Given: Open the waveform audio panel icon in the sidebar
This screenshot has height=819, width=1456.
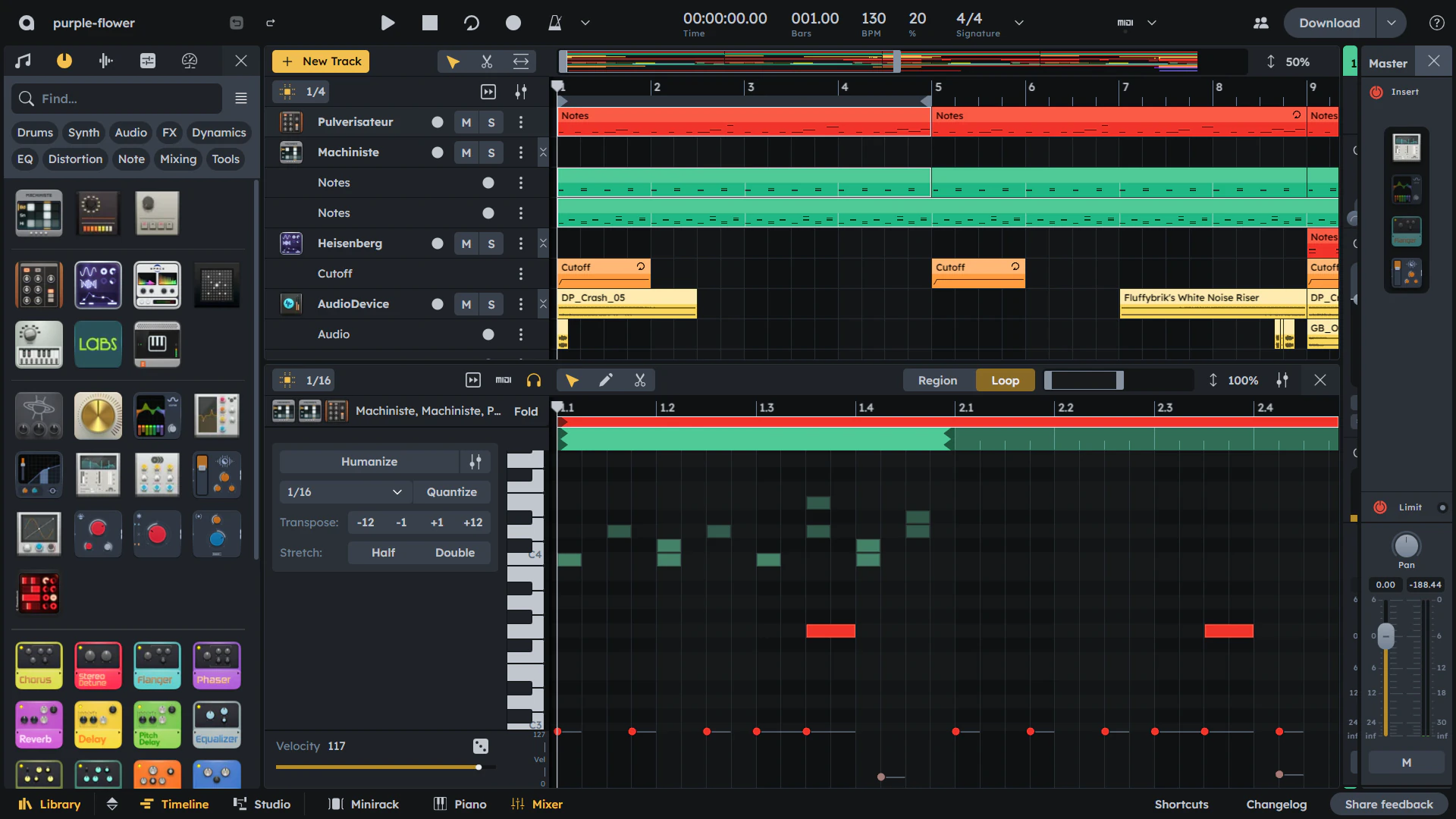Looking at the screenshot, I should coord(105,61).
